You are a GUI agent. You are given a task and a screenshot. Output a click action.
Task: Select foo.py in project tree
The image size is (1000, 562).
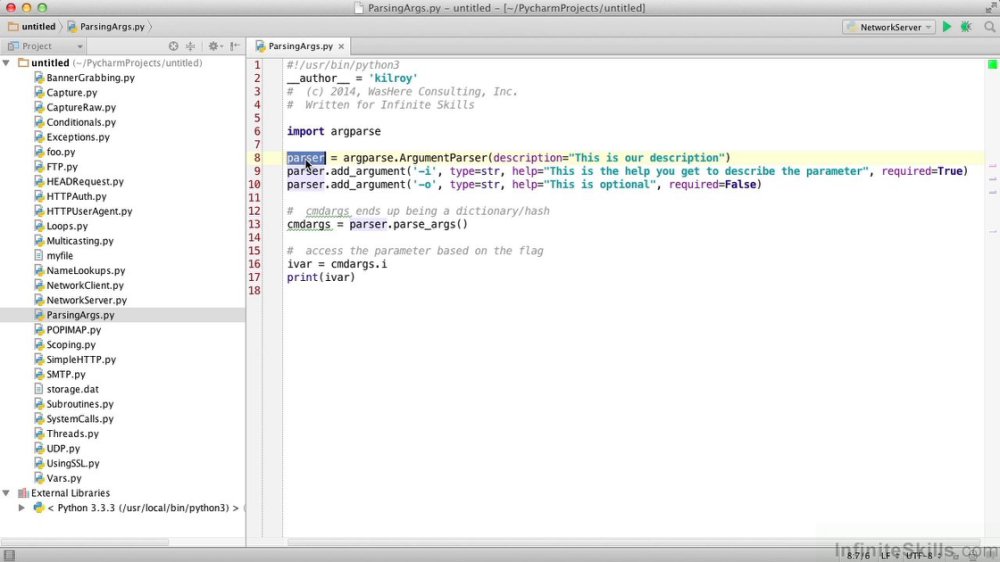pos(61,152)
